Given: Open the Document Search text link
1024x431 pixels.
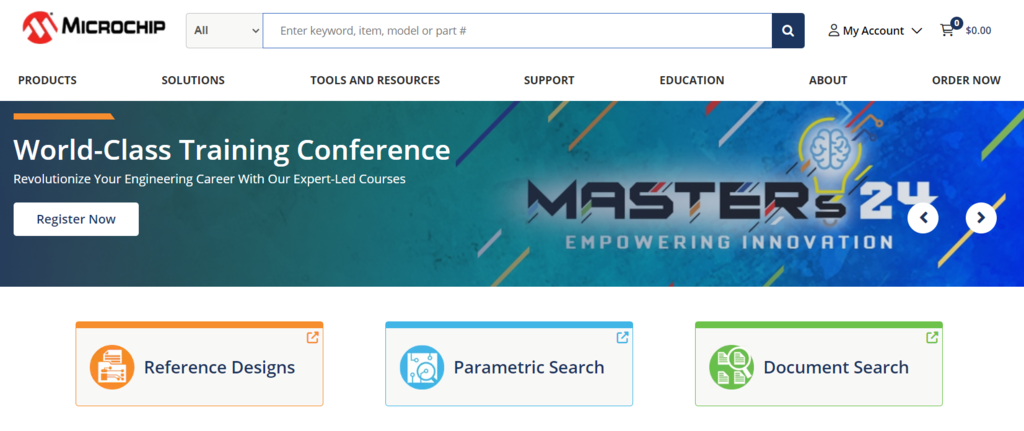Looking at the screenshot, I should tap(836, 367).
